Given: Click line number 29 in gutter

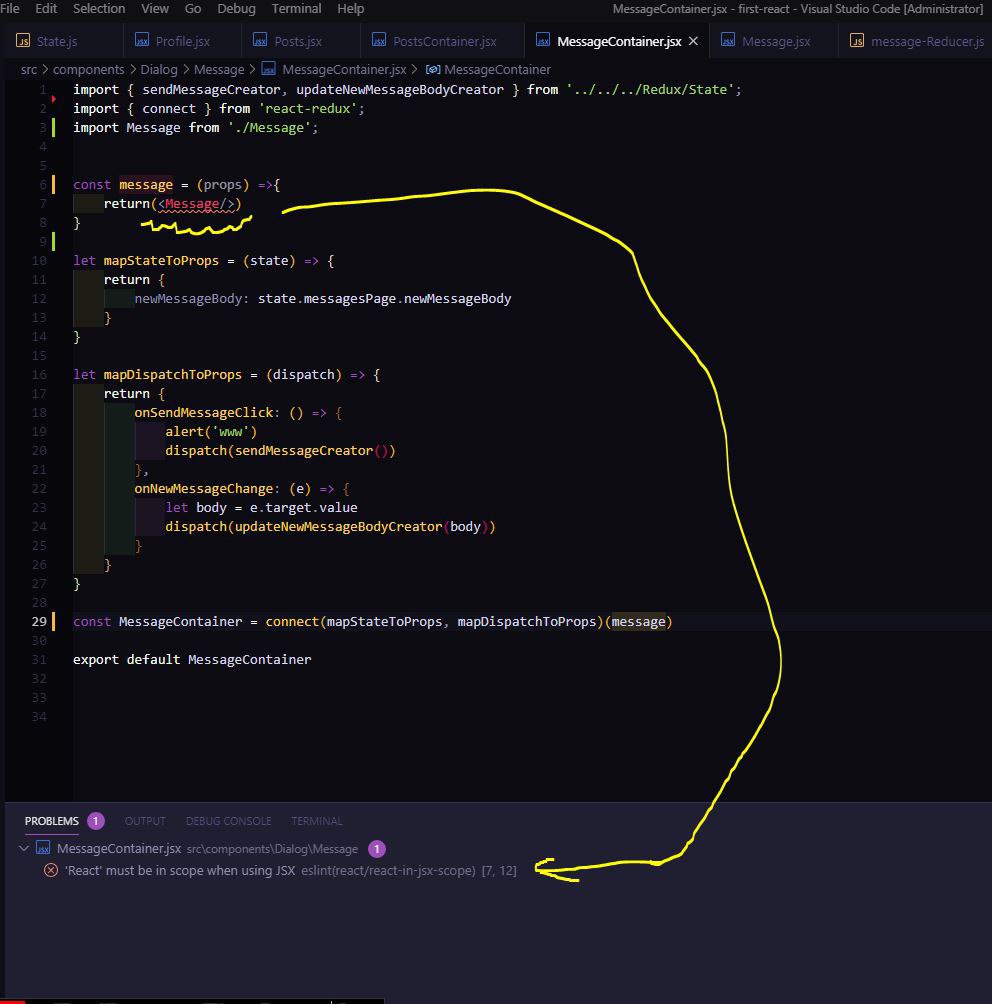Looking at the screenshot, I should click(39, 622).
